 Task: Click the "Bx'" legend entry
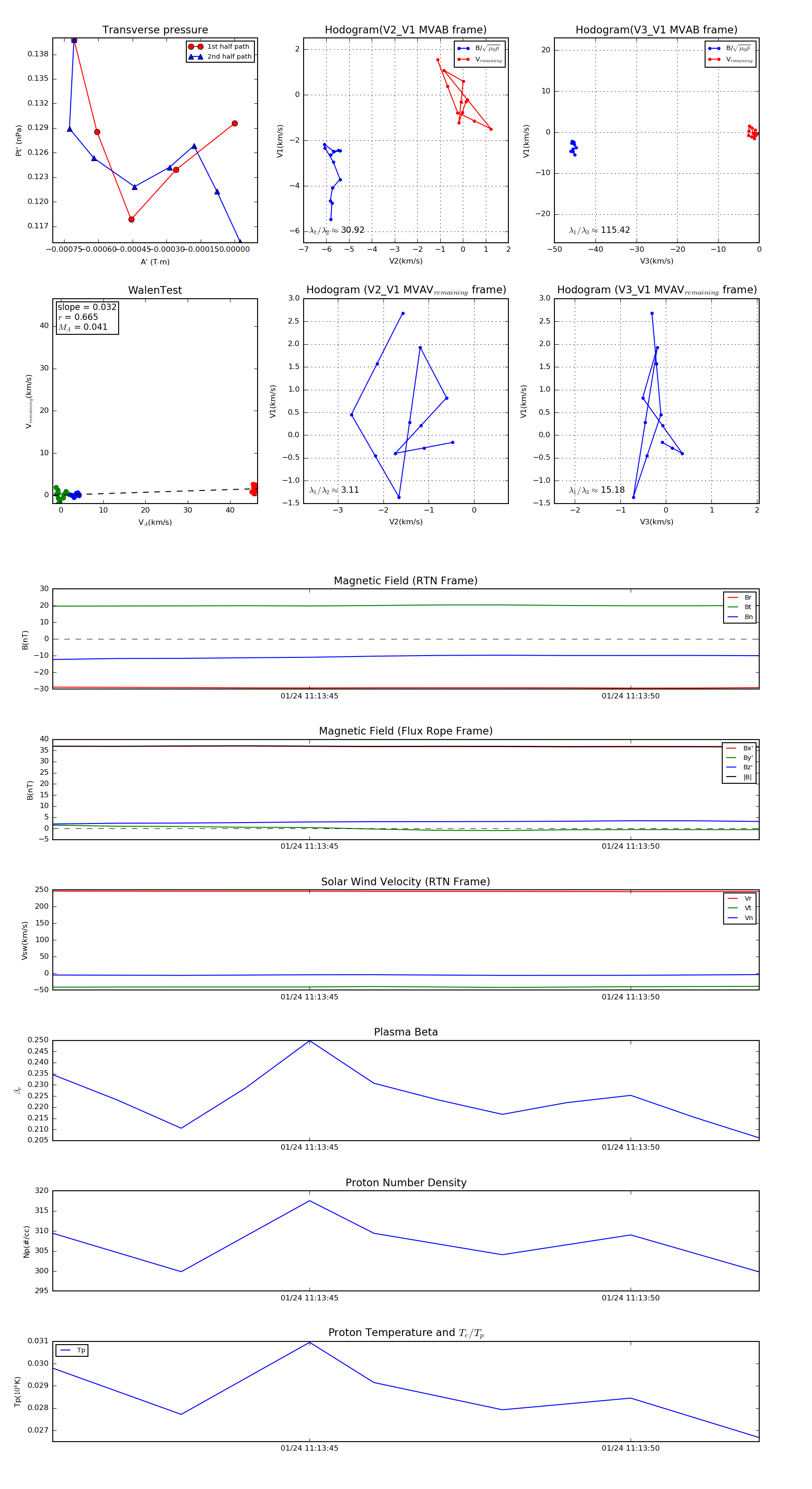tap(739, 748)
